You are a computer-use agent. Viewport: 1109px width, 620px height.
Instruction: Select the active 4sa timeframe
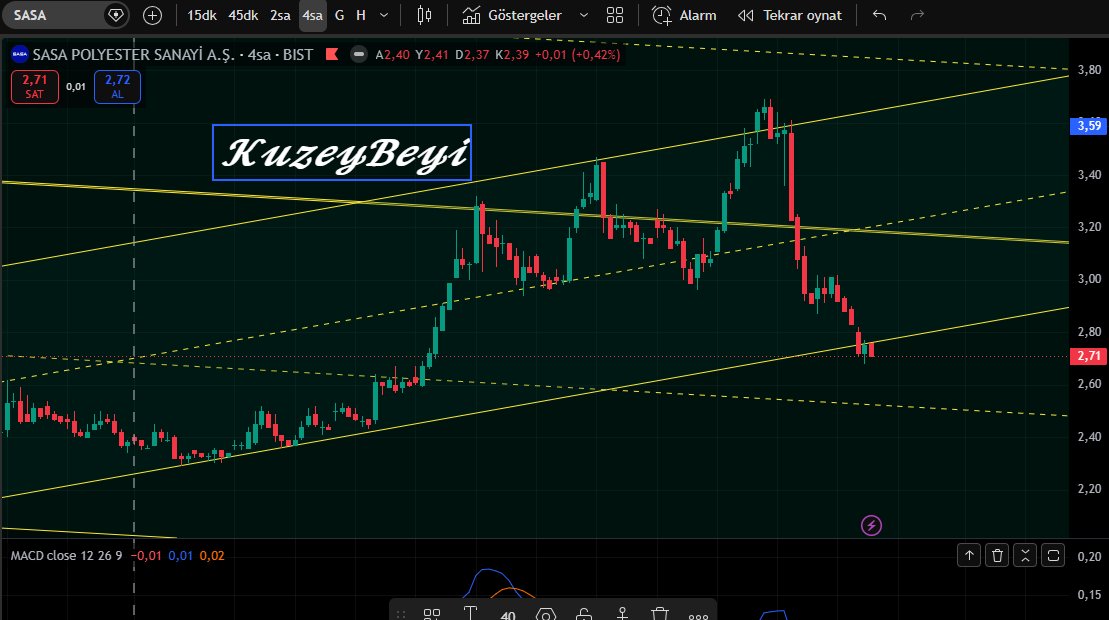tap(313, 15)
